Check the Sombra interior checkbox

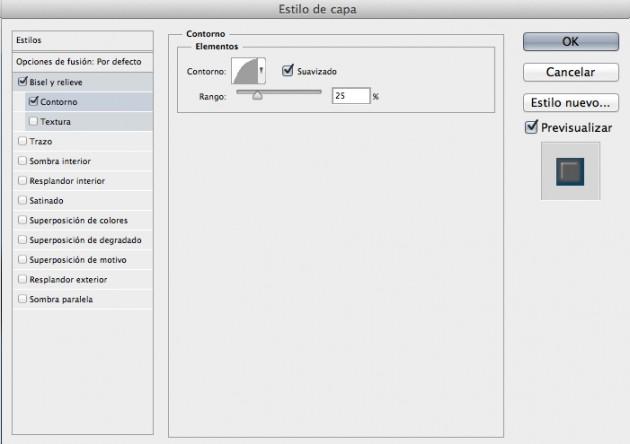pos(22,161)
